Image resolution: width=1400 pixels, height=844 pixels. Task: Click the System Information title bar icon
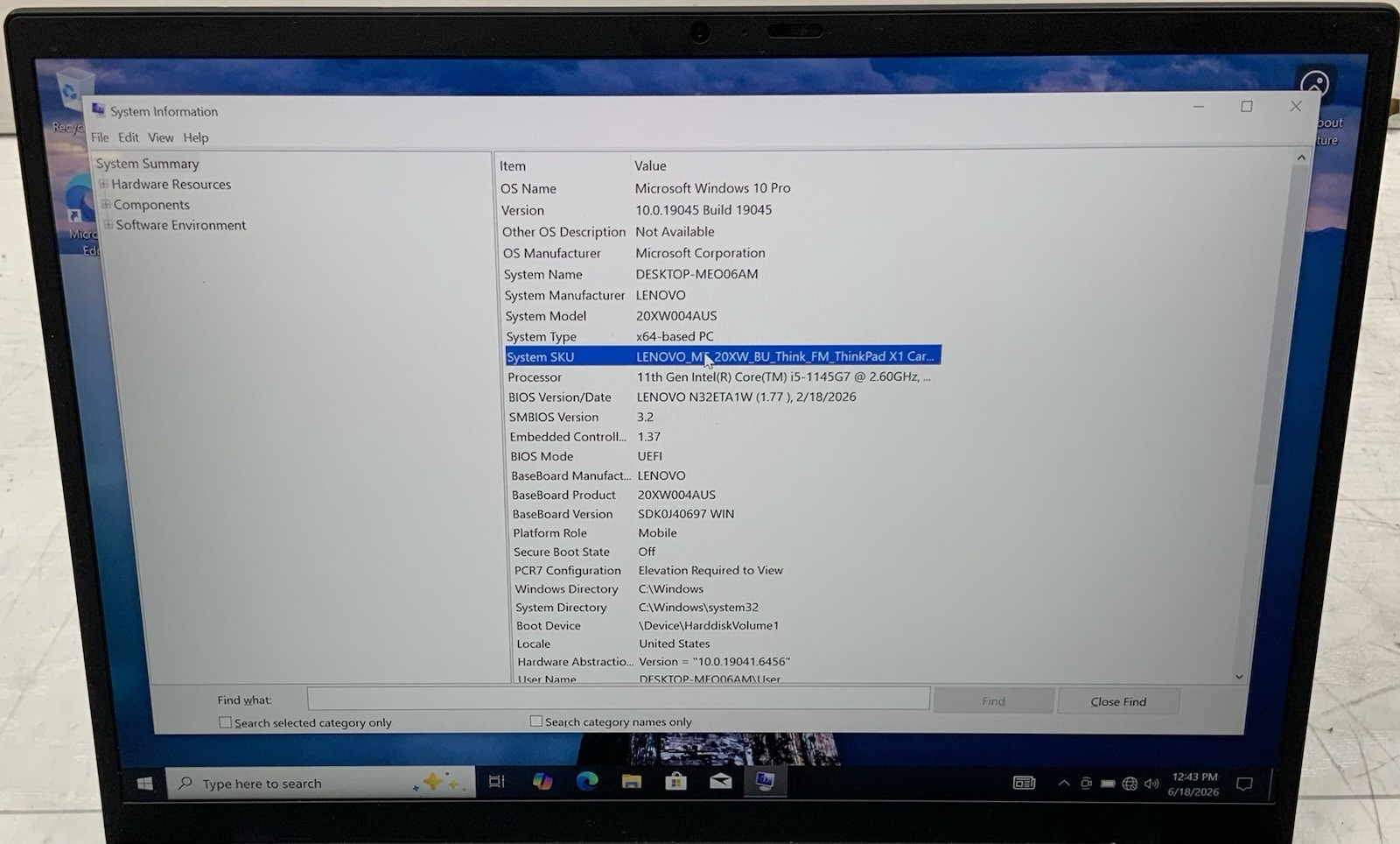tap(98, 110)
